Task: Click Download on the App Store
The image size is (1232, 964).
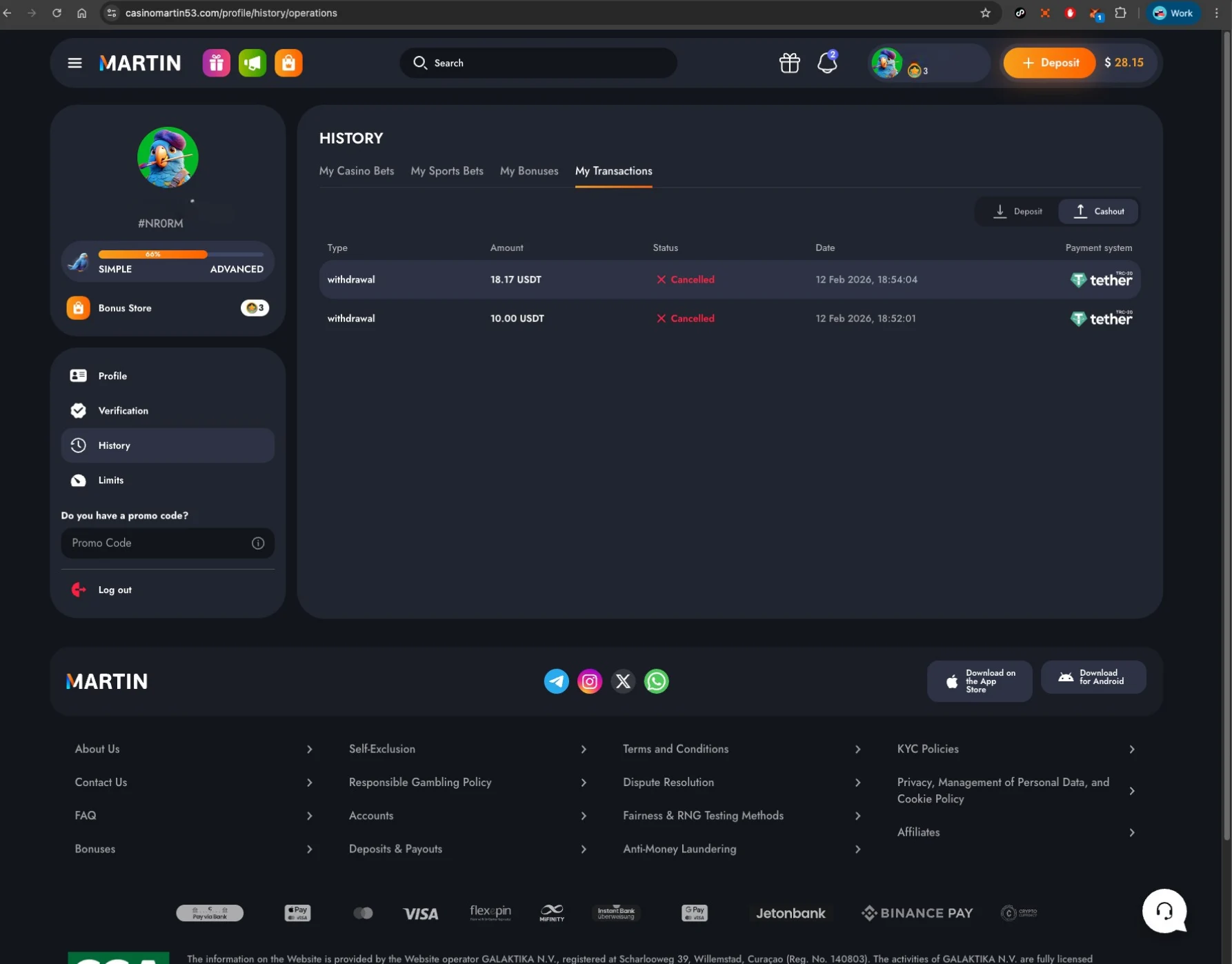Action: click(980, 681)
